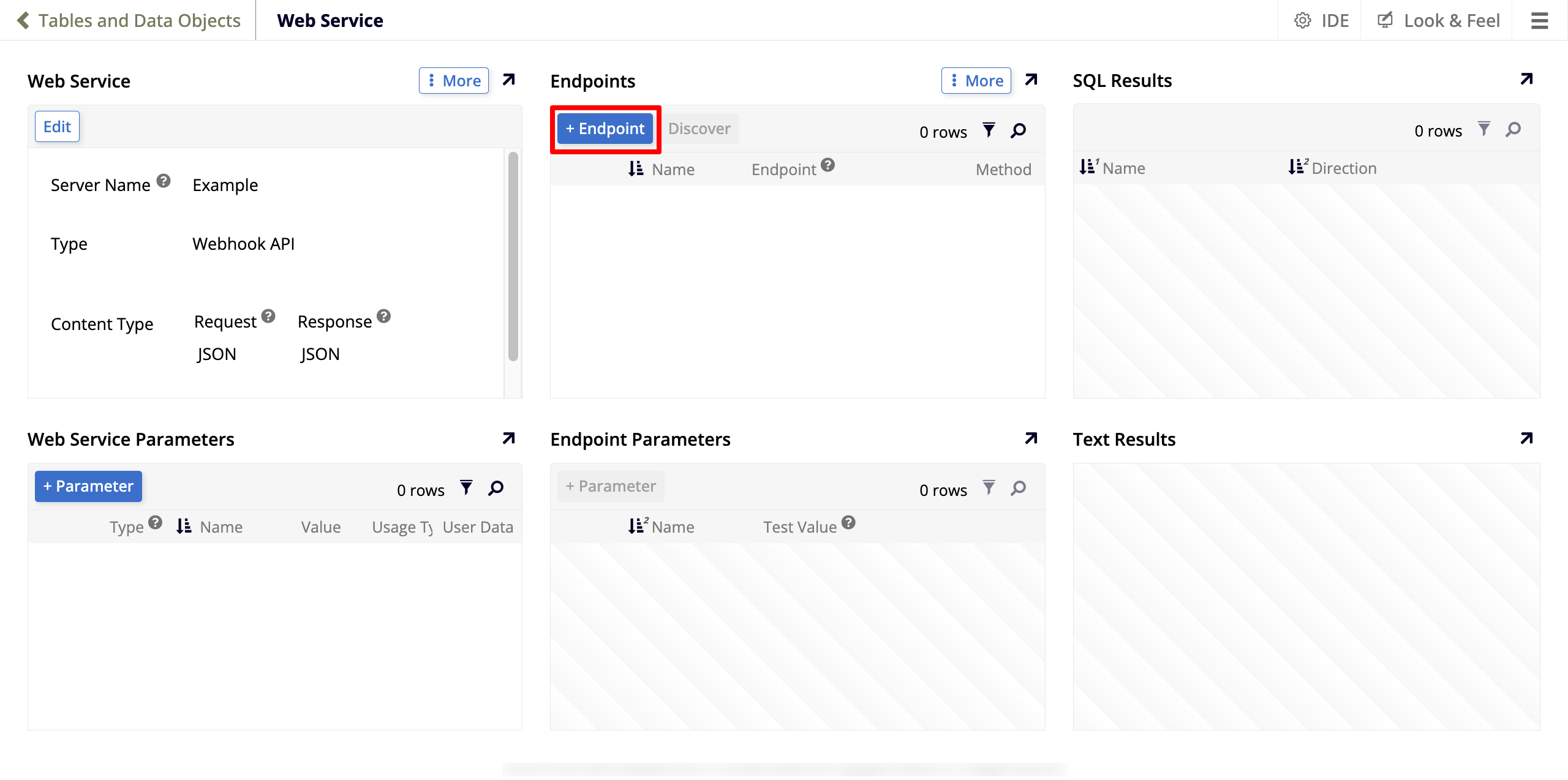Expand Endpoint Parameters panel arrow
1568x780 pixels.
click(x=1031, y=438)
